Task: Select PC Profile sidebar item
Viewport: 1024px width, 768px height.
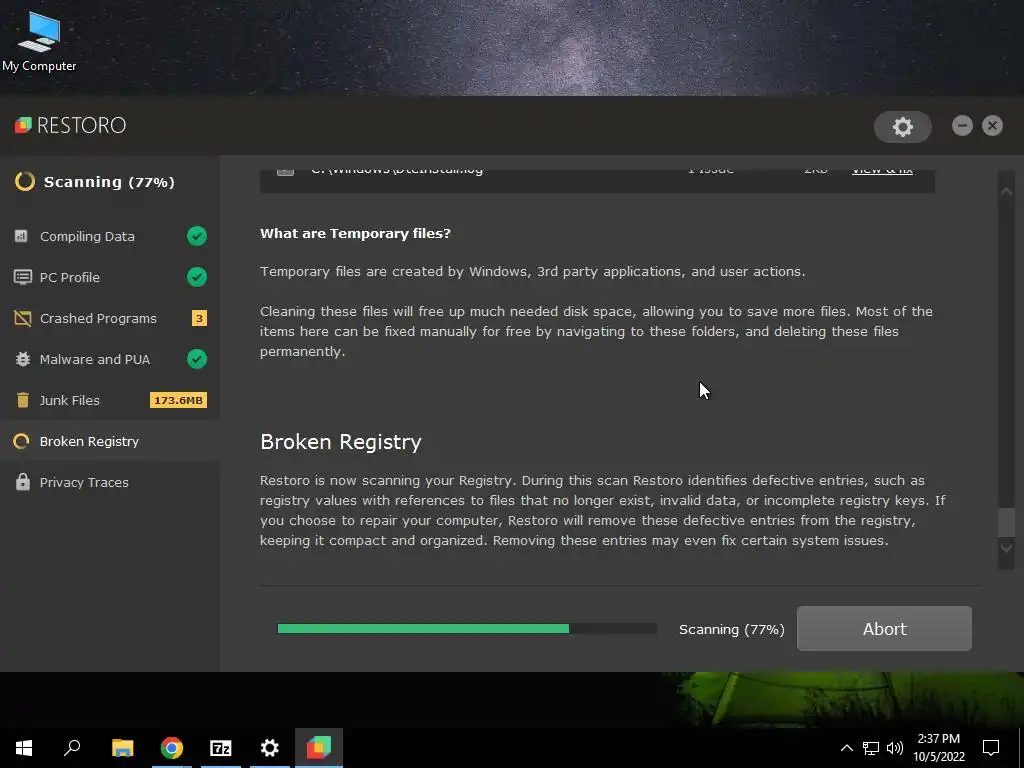Action: coord(110,277)
